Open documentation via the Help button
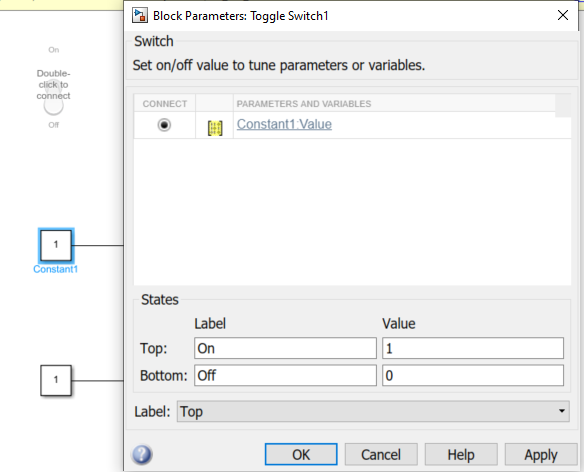 click(x=461, y=454)
